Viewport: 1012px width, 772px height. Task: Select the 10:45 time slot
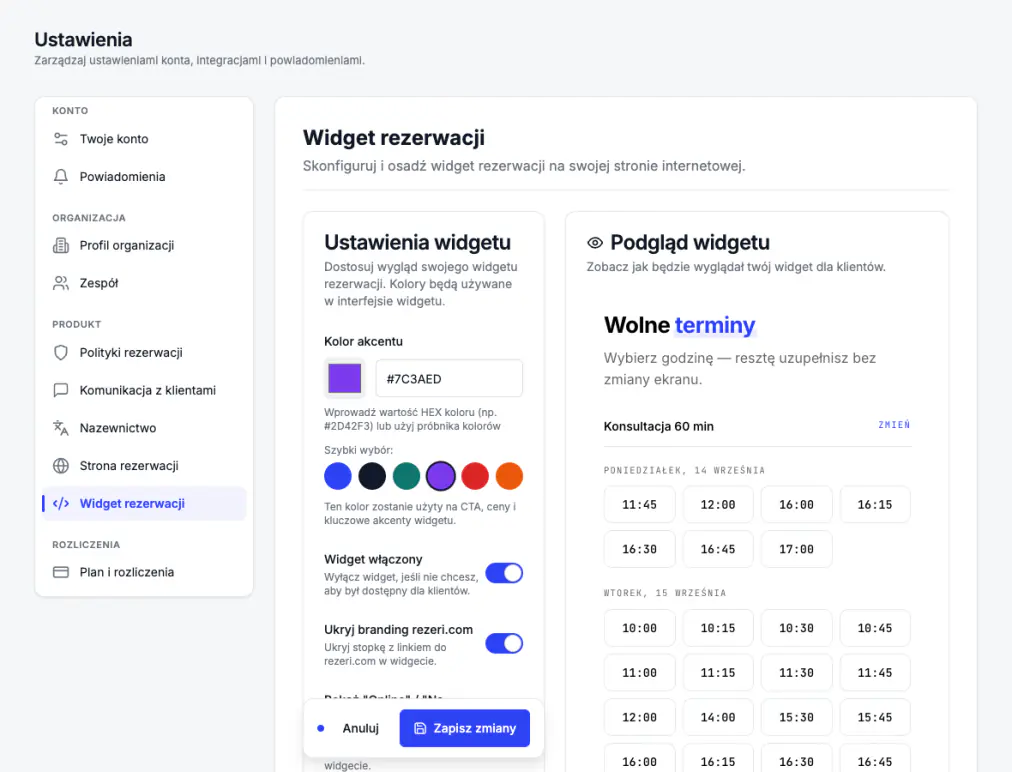coord(875,628)
